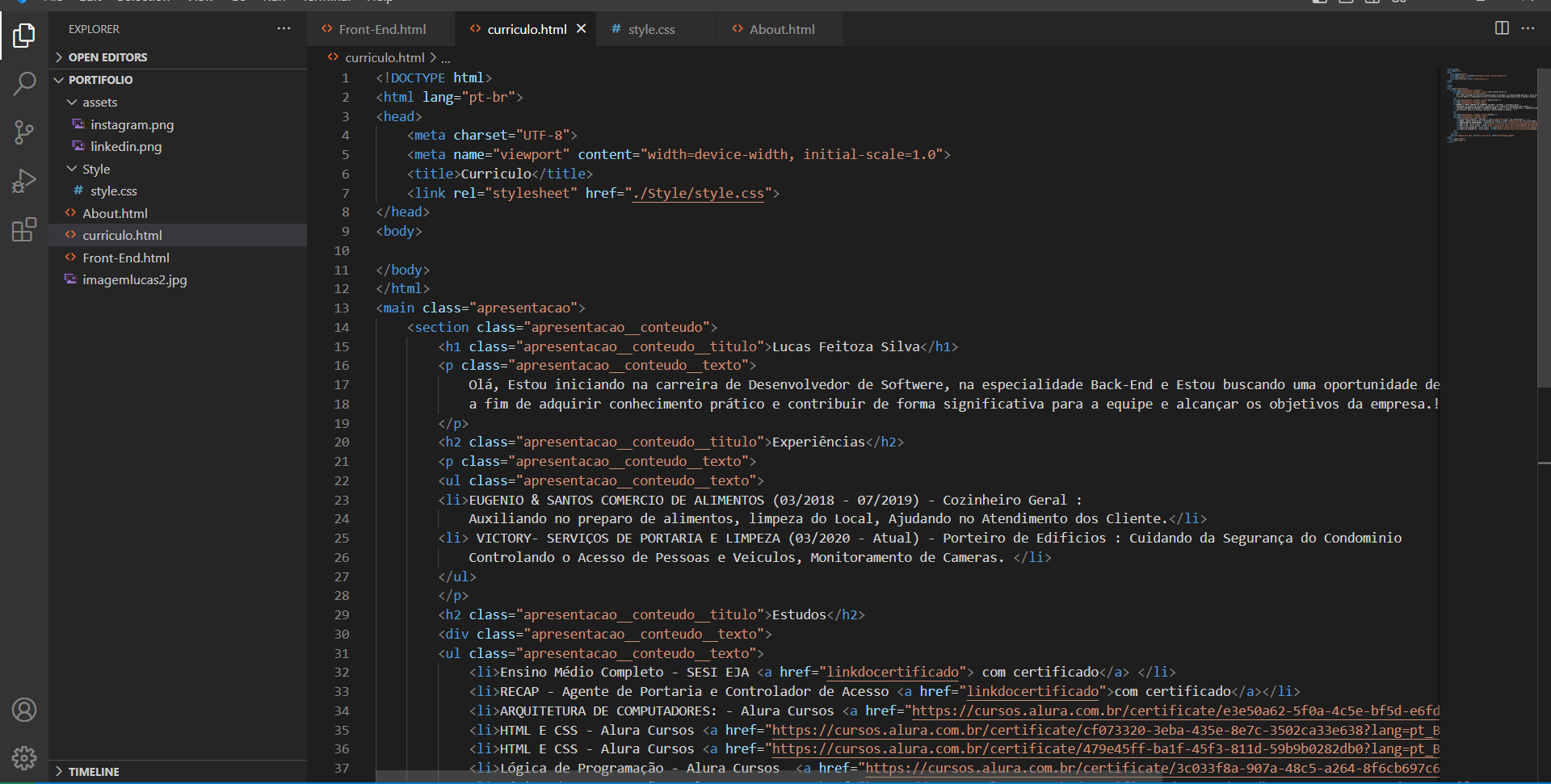Image resolution: width=1551 pixels, height=784 pixels.
Task: Click the curriculo.html breadcrumb file icon
Action: (333, 57)
